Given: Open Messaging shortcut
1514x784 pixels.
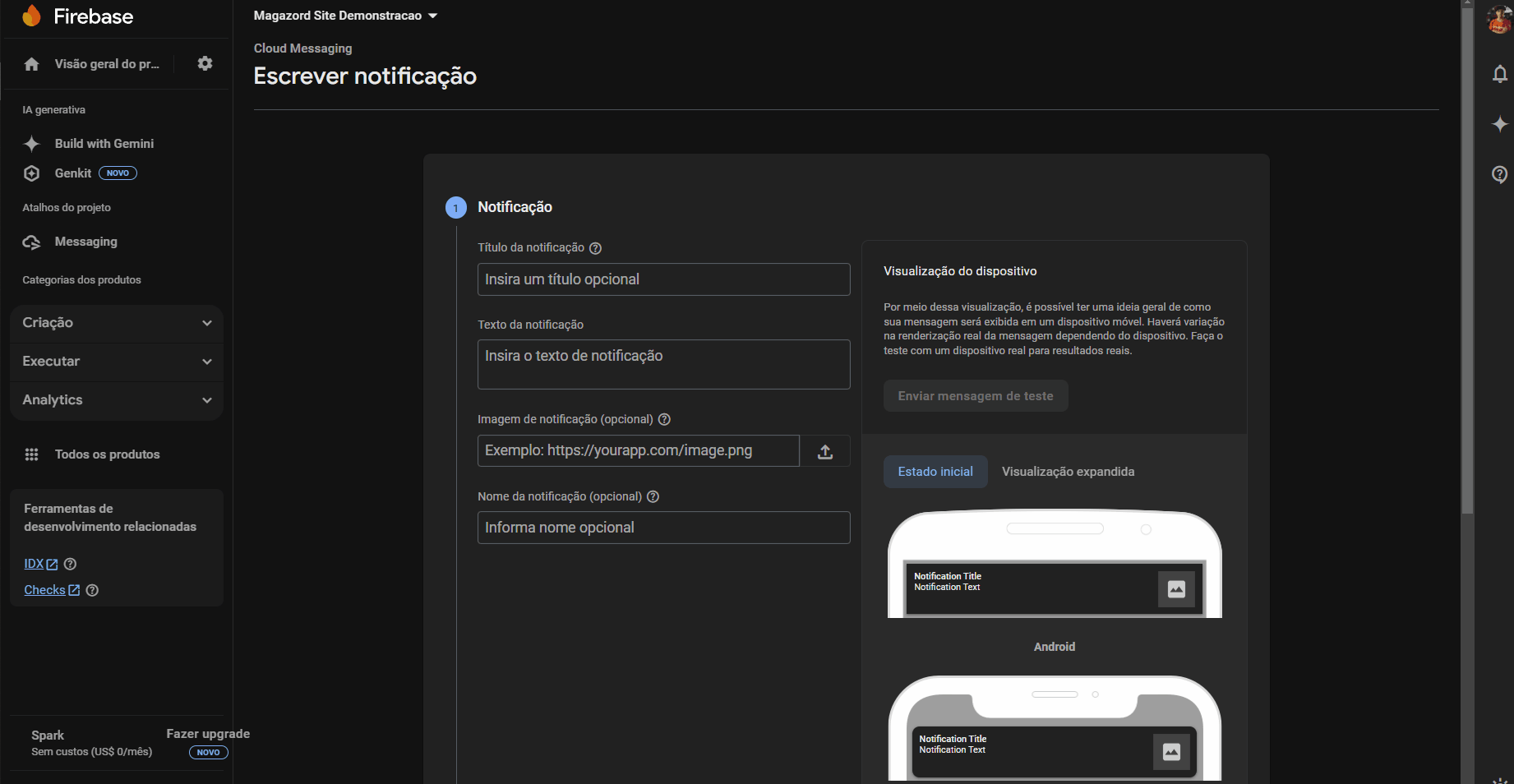Looking at the screenshot, I should pos(86,242).
